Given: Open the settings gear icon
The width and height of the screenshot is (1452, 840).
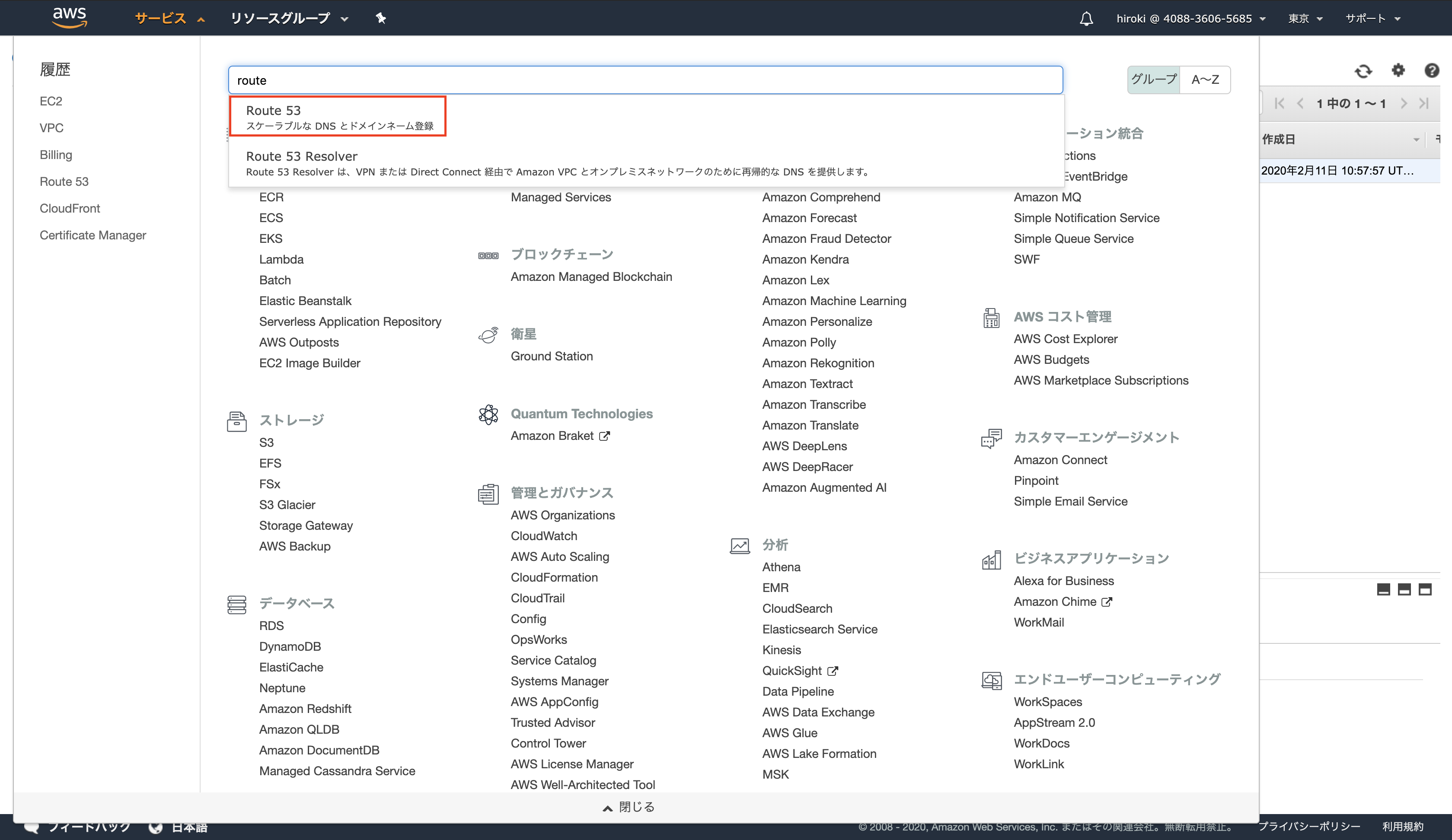Looking at the screenshot, I should [1398, 70].
